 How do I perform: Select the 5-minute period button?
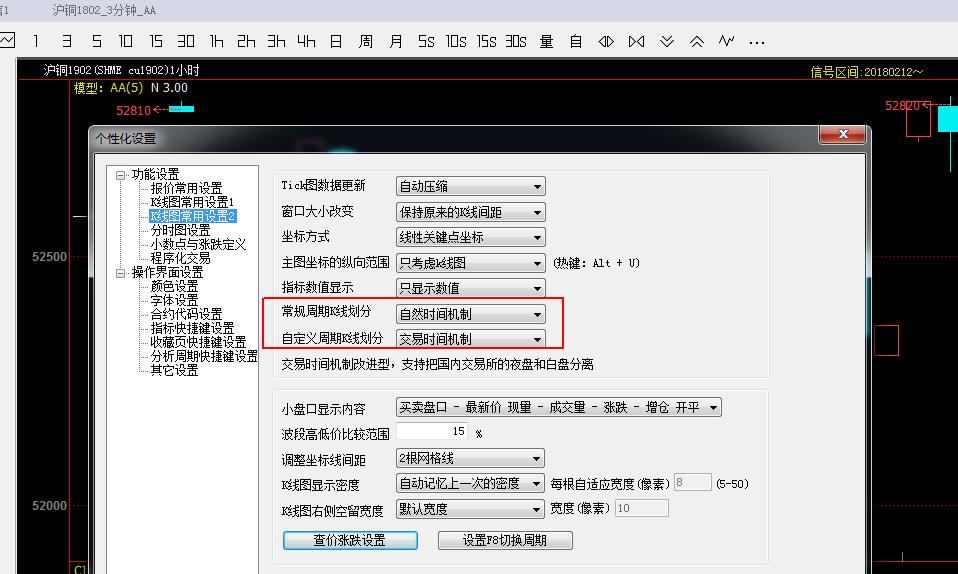[x=96, y=41]
